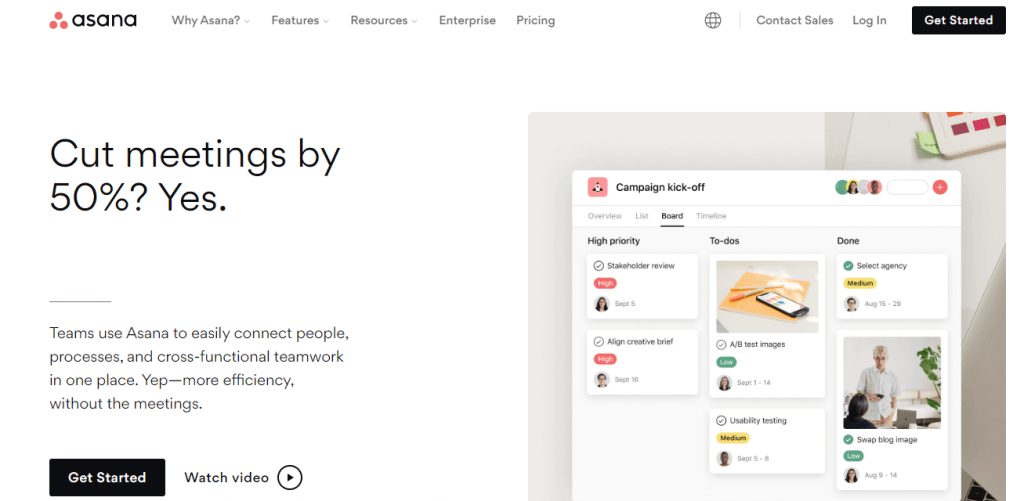This screenshot has width=1024, height=501.
Task: Click the Sept 16 due date
Action: point(627,380)
